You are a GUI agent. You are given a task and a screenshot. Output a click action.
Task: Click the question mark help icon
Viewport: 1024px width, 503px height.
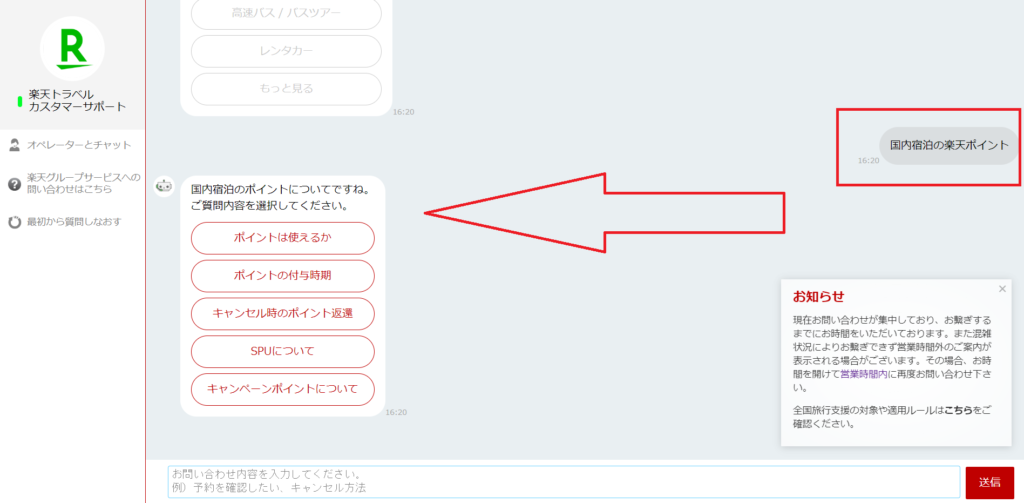14,184
